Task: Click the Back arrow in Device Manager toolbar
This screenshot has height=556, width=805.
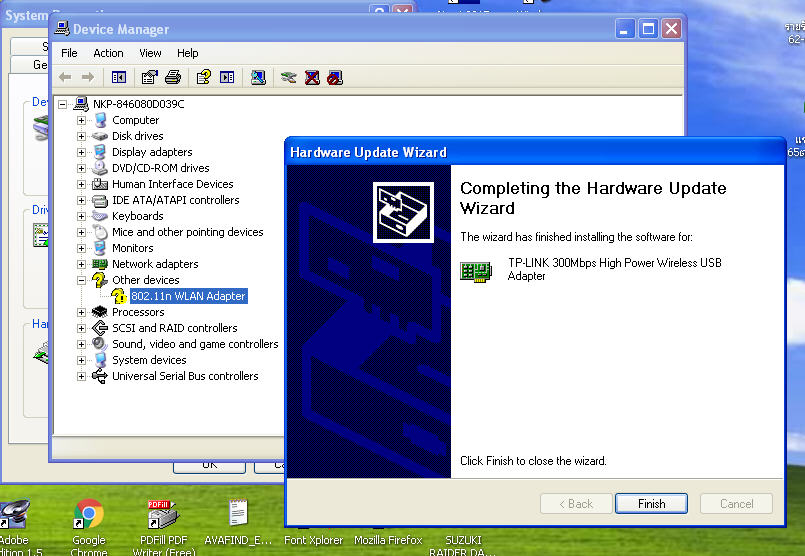Action: [65, 78]
